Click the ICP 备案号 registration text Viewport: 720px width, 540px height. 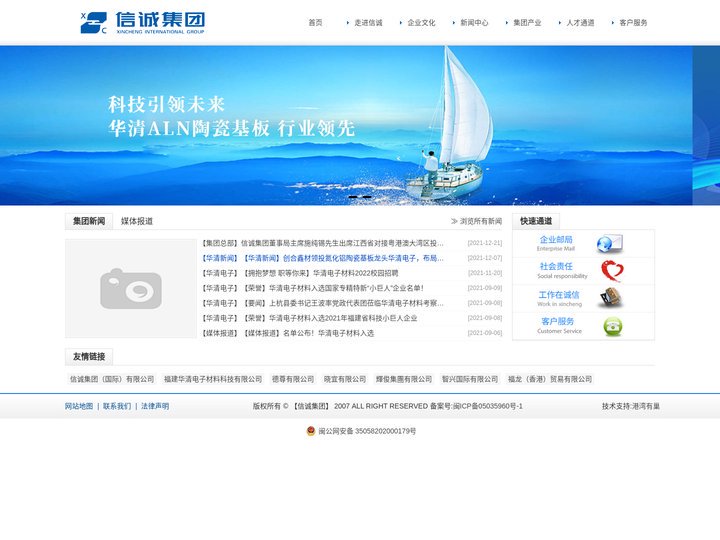point(476,406)
